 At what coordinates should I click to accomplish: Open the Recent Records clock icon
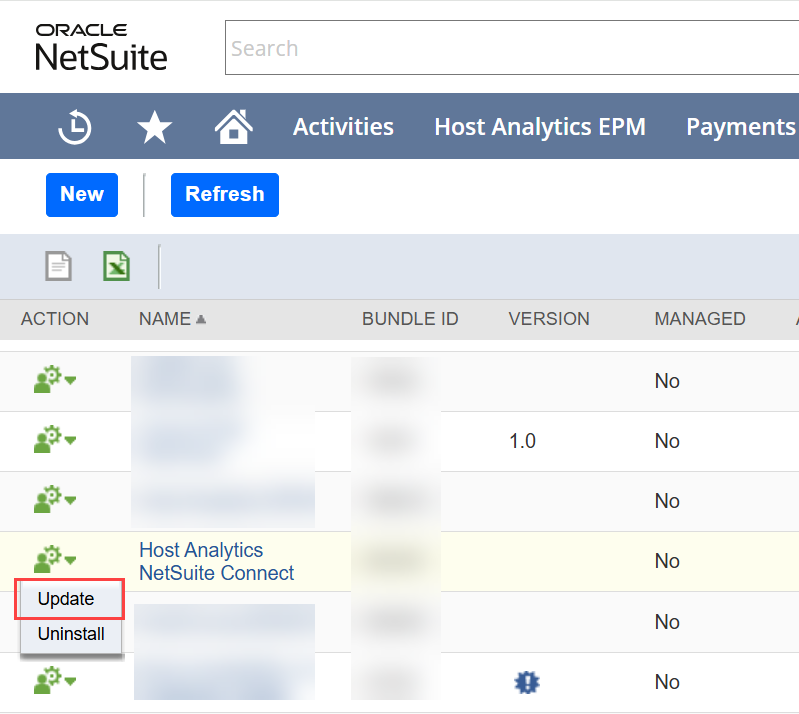pos(75,126)
